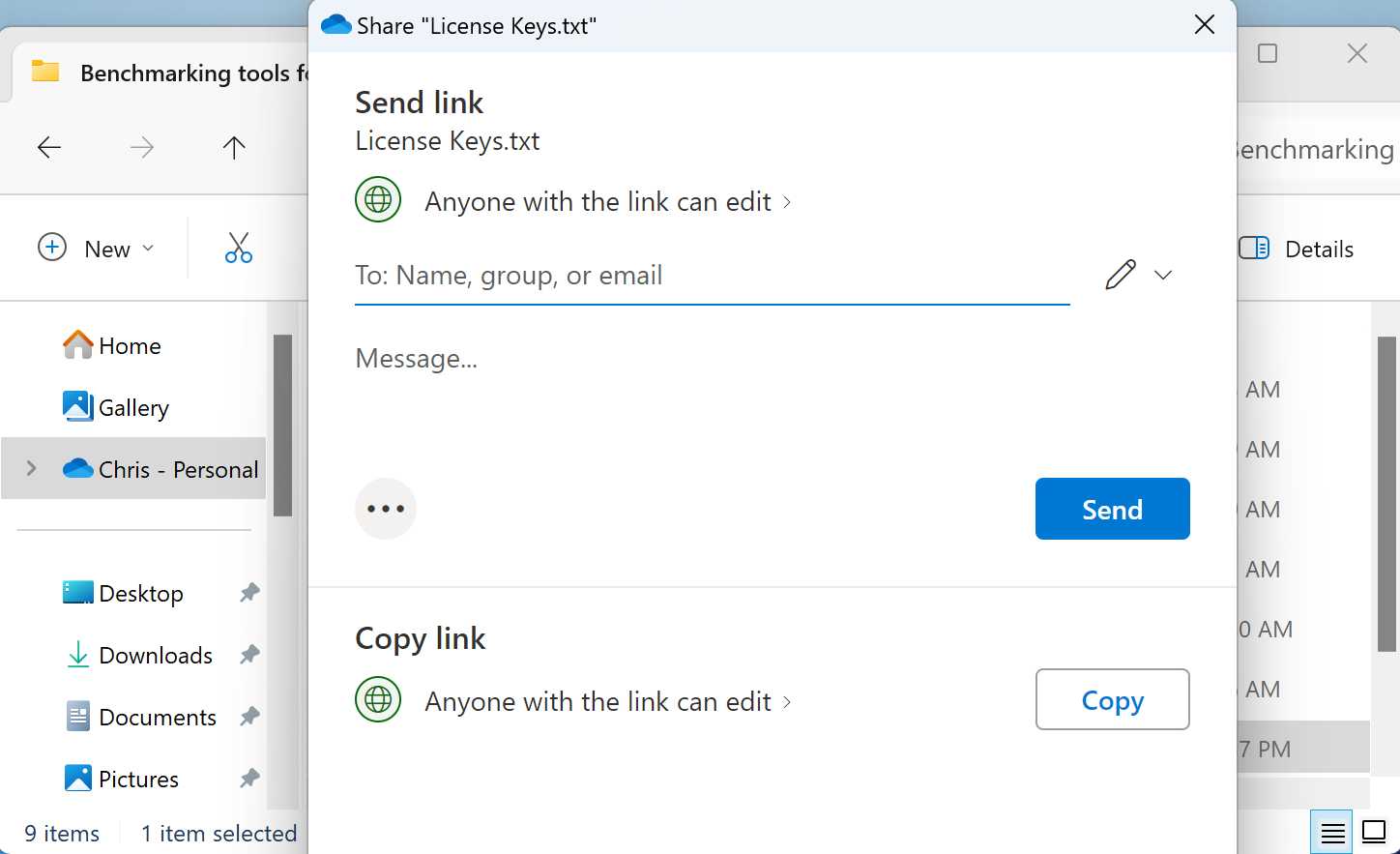Open Home from the navigation pane

pos(129,345)
